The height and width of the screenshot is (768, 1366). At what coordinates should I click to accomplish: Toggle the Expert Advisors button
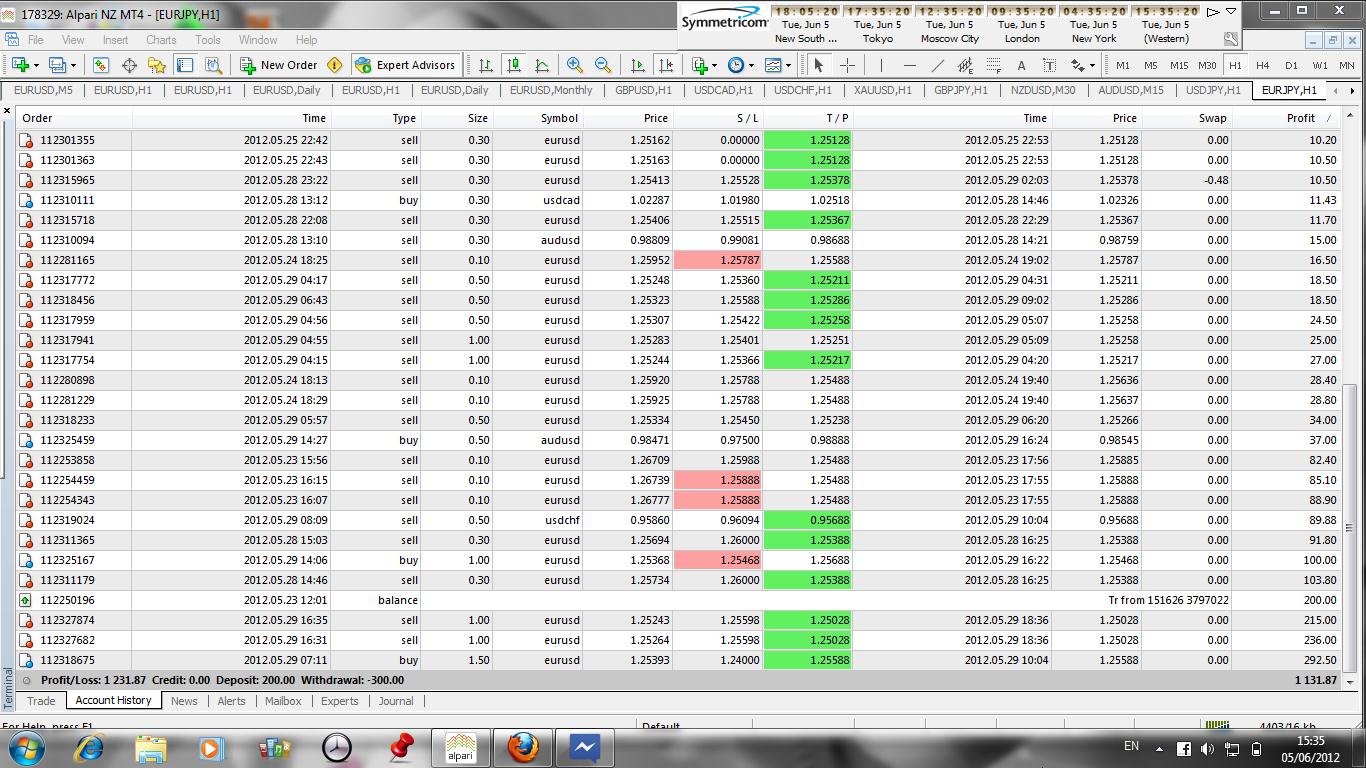point(405,65)
